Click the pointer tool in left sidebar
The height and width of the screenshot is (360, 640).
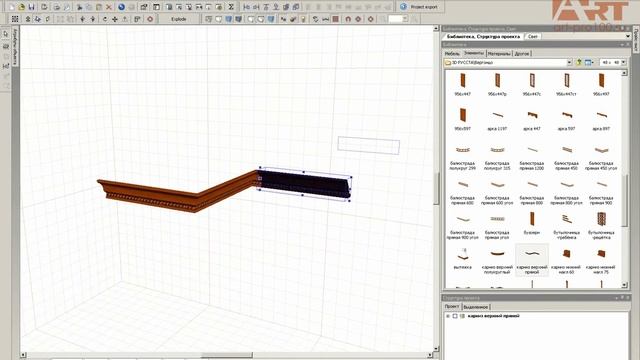[6, 34]
